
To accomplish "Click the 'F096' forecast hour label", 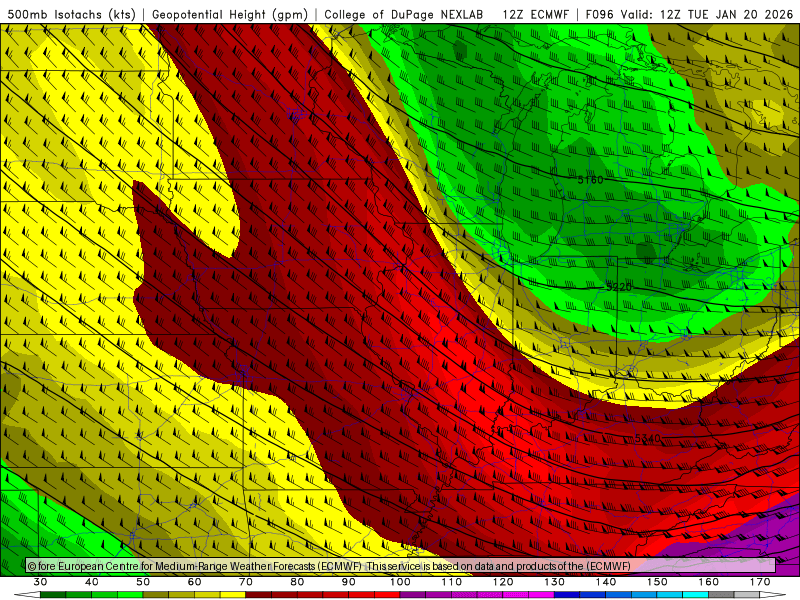I will (599, 15).
